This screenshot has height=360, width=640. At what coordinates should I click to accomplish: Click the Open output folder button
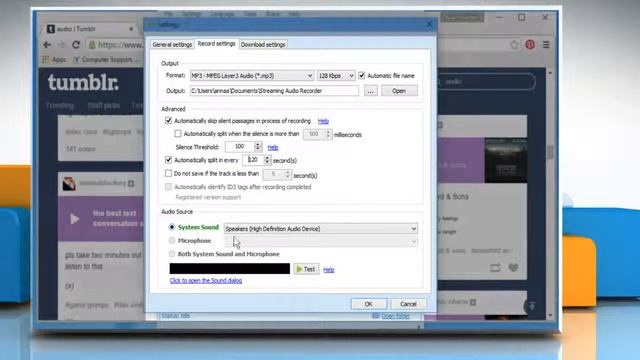[399, 91]
